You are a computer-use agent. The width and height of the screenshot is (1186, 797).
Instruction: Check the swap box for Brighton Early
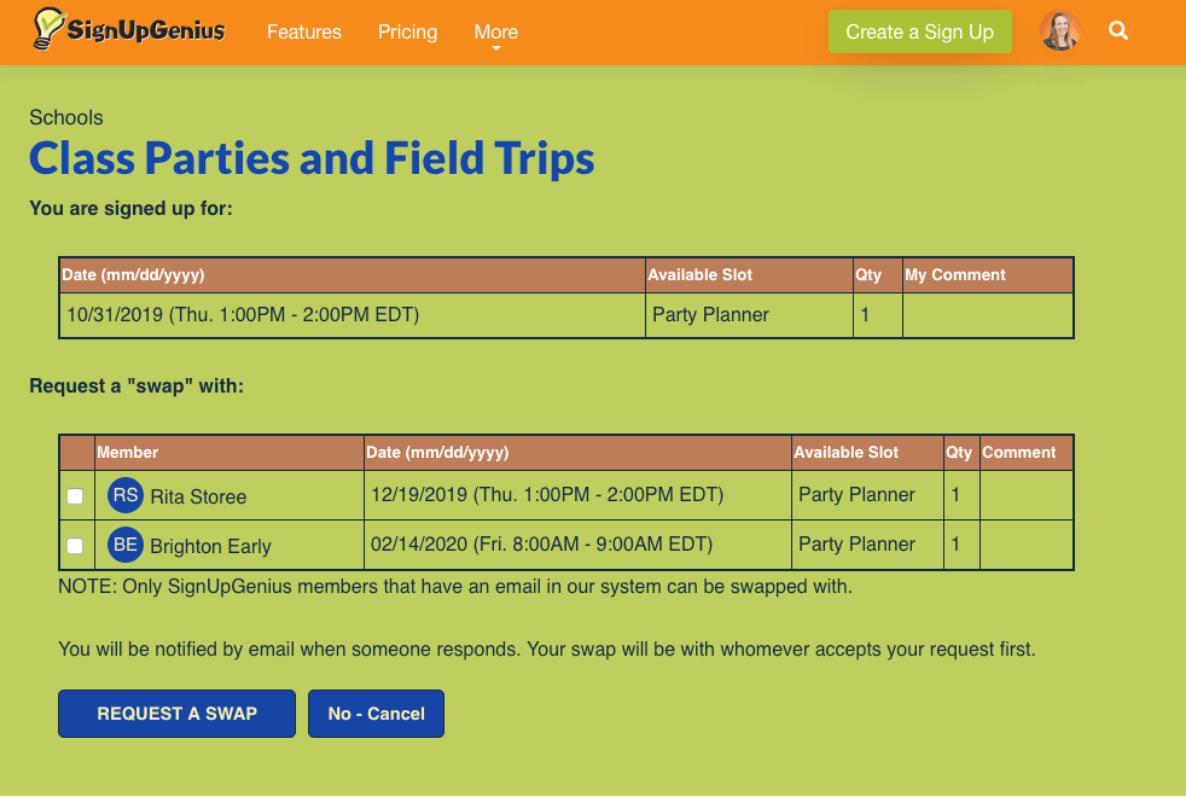(x=75, y=544)
